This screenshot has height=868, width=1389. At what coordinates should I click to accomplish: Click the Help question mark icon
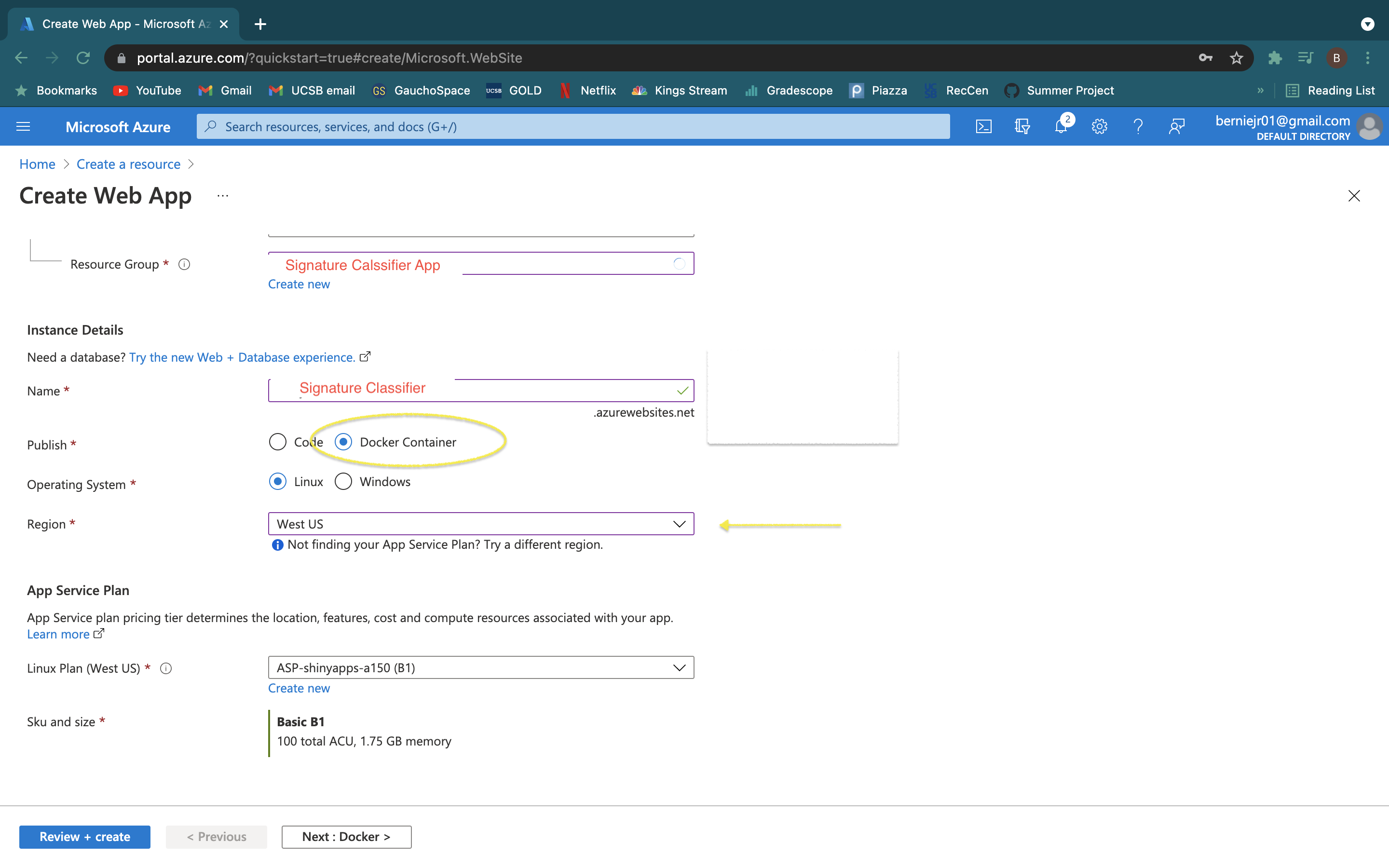coord(1138,126)
